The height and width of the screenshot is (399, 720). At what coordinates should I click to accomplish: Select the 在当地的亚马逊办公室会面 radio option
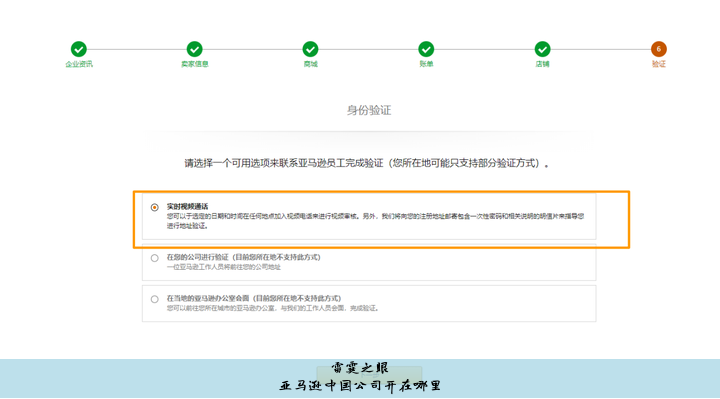[155, 299]
